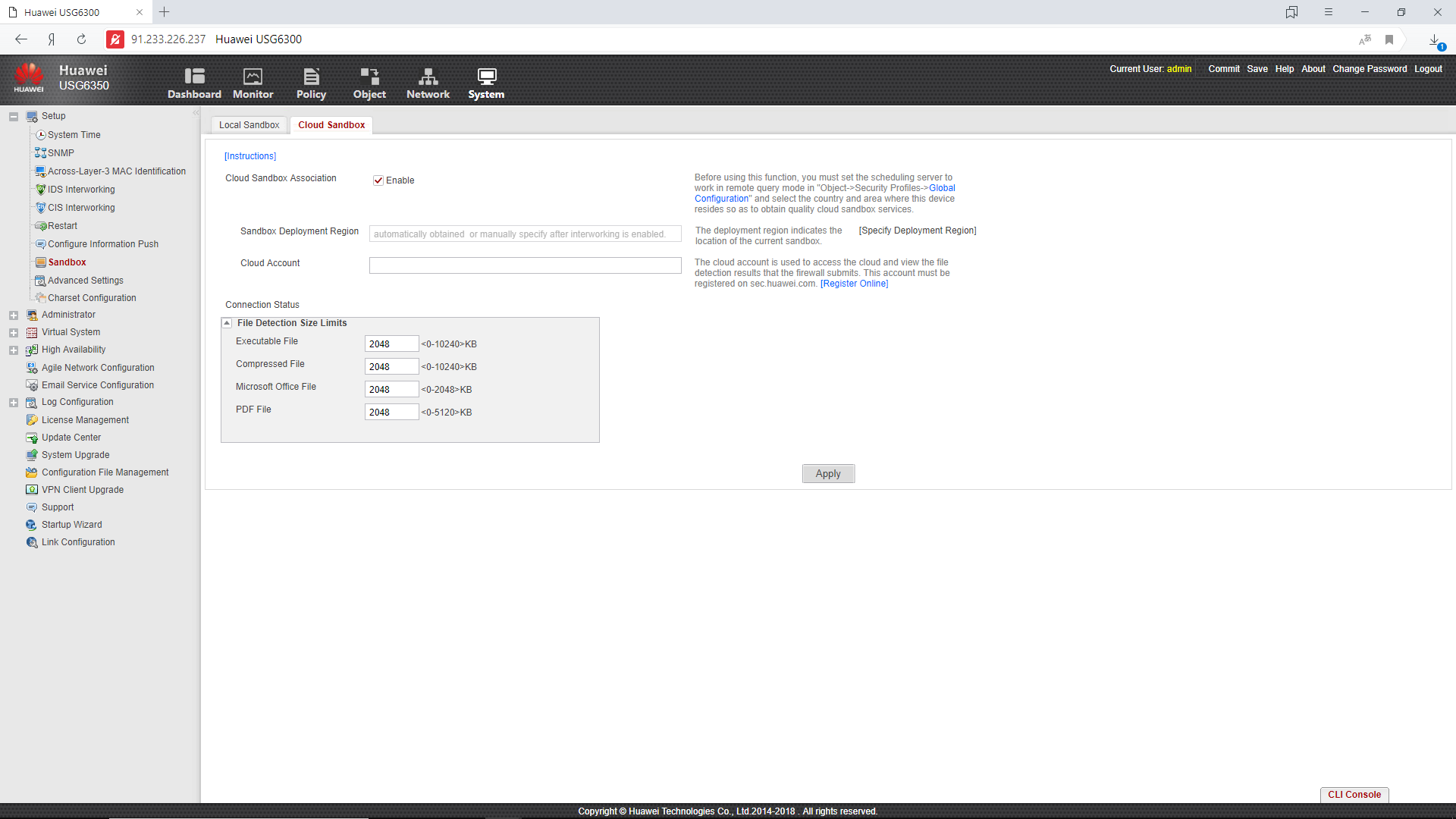
Task: Switch to the Local Sandbox tab
Action: [x=249, y=125]
